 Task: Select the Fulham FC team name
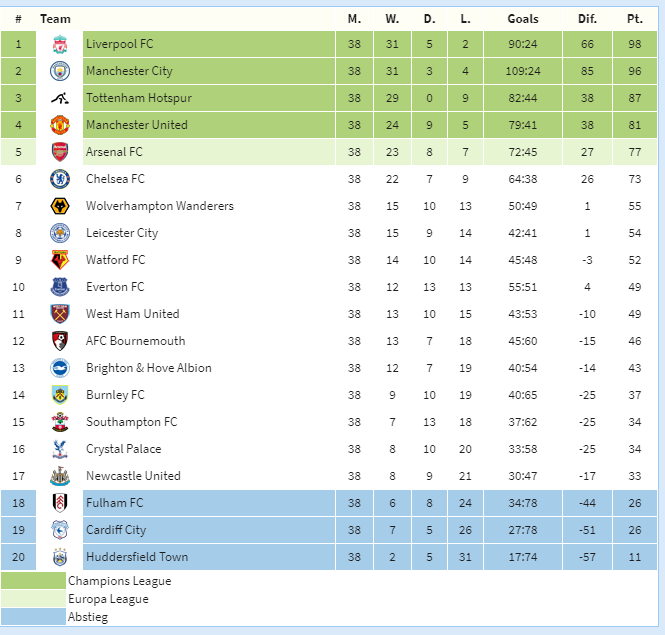(115, 503)
